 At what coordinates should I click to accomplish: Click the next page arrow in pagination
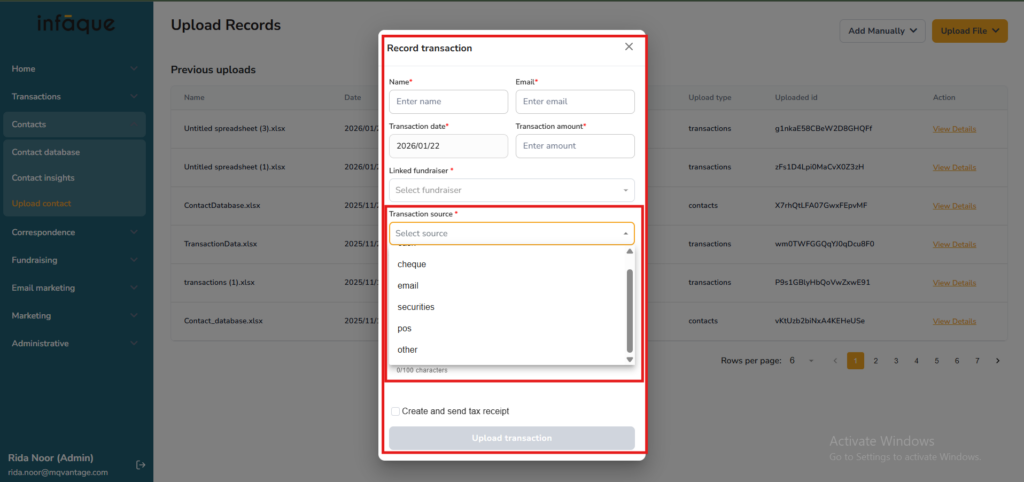click(x=998, y=361)
